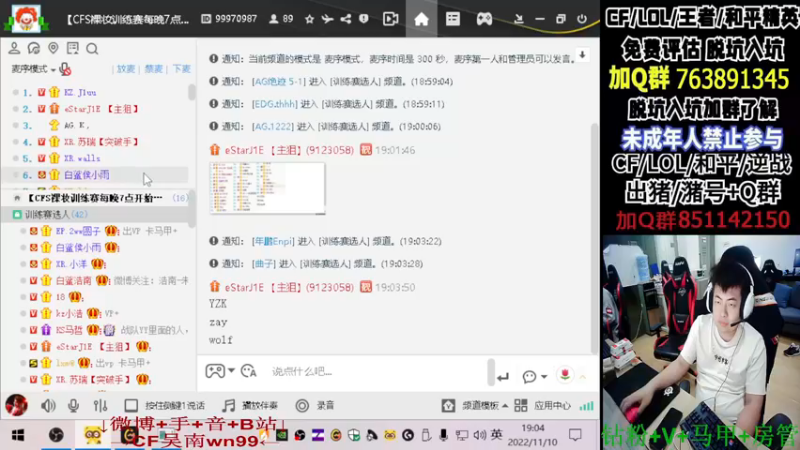Toggle the speaker volume icon
The image size is (800, 450).
pyautogui.click(x=48, y=406)
